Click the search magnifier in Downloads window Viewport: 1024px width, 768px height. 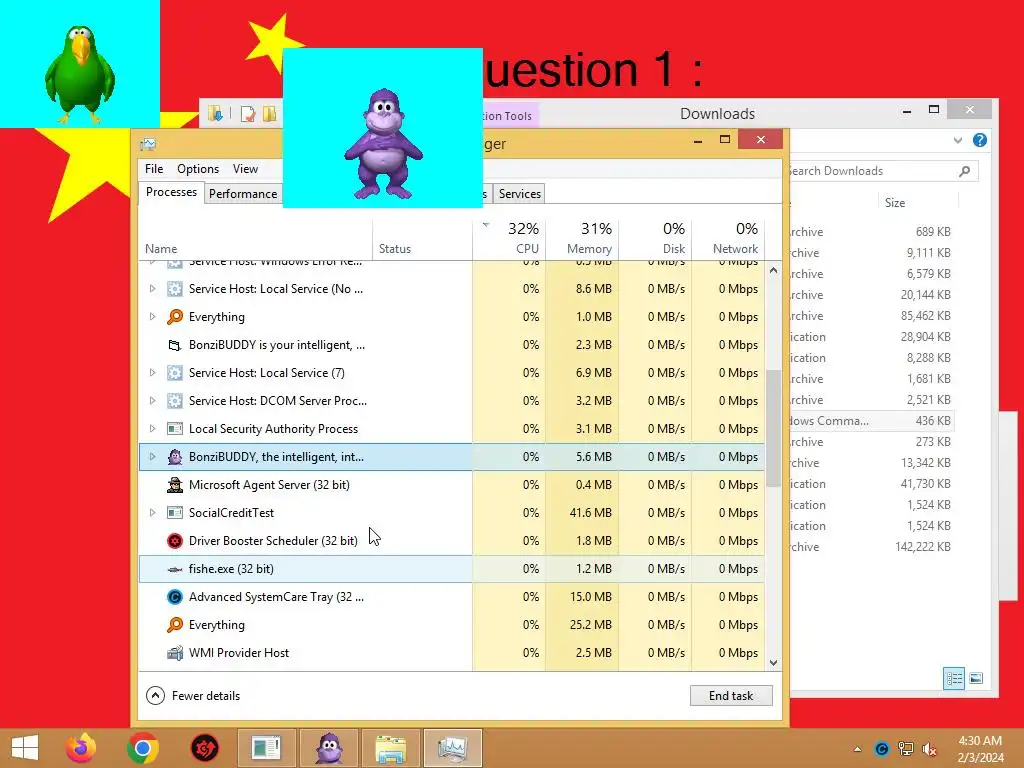965,171
